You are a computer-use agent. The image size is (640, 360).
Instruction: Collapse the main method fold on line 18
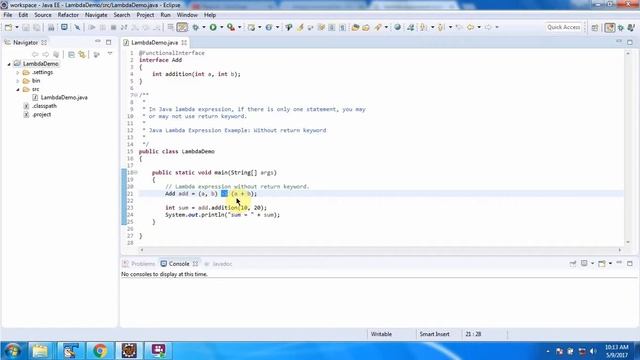[136, 173]
